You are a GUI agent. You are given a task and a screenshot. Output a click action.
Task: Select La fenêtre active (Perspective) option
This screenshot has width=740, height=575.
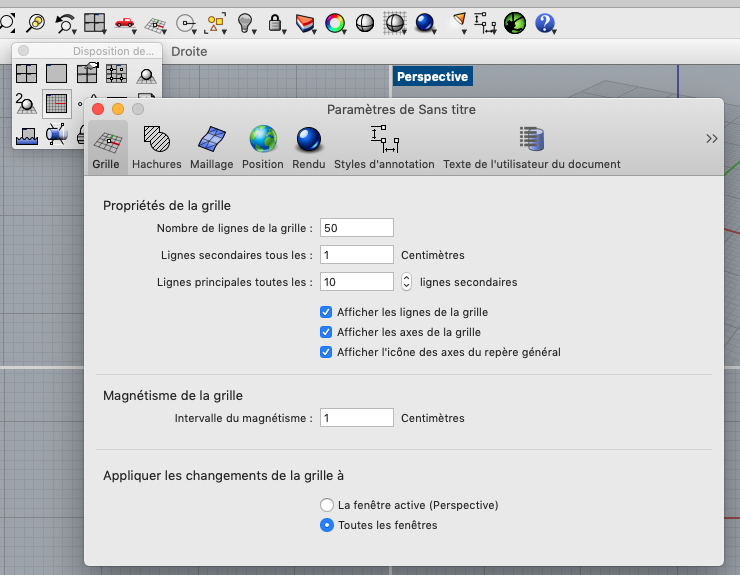326,505
